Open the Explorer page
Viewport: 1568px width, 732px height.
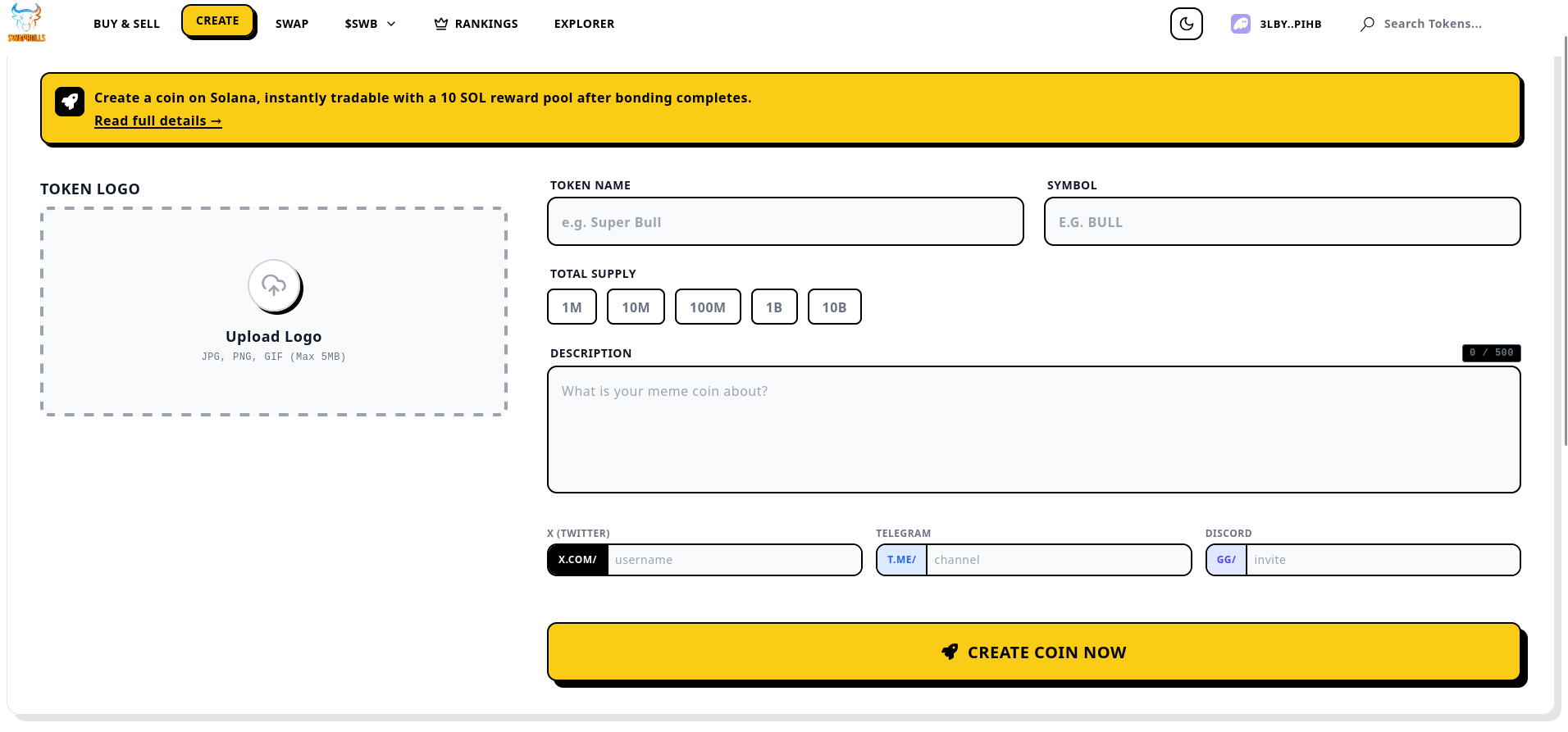pos(584,24)
